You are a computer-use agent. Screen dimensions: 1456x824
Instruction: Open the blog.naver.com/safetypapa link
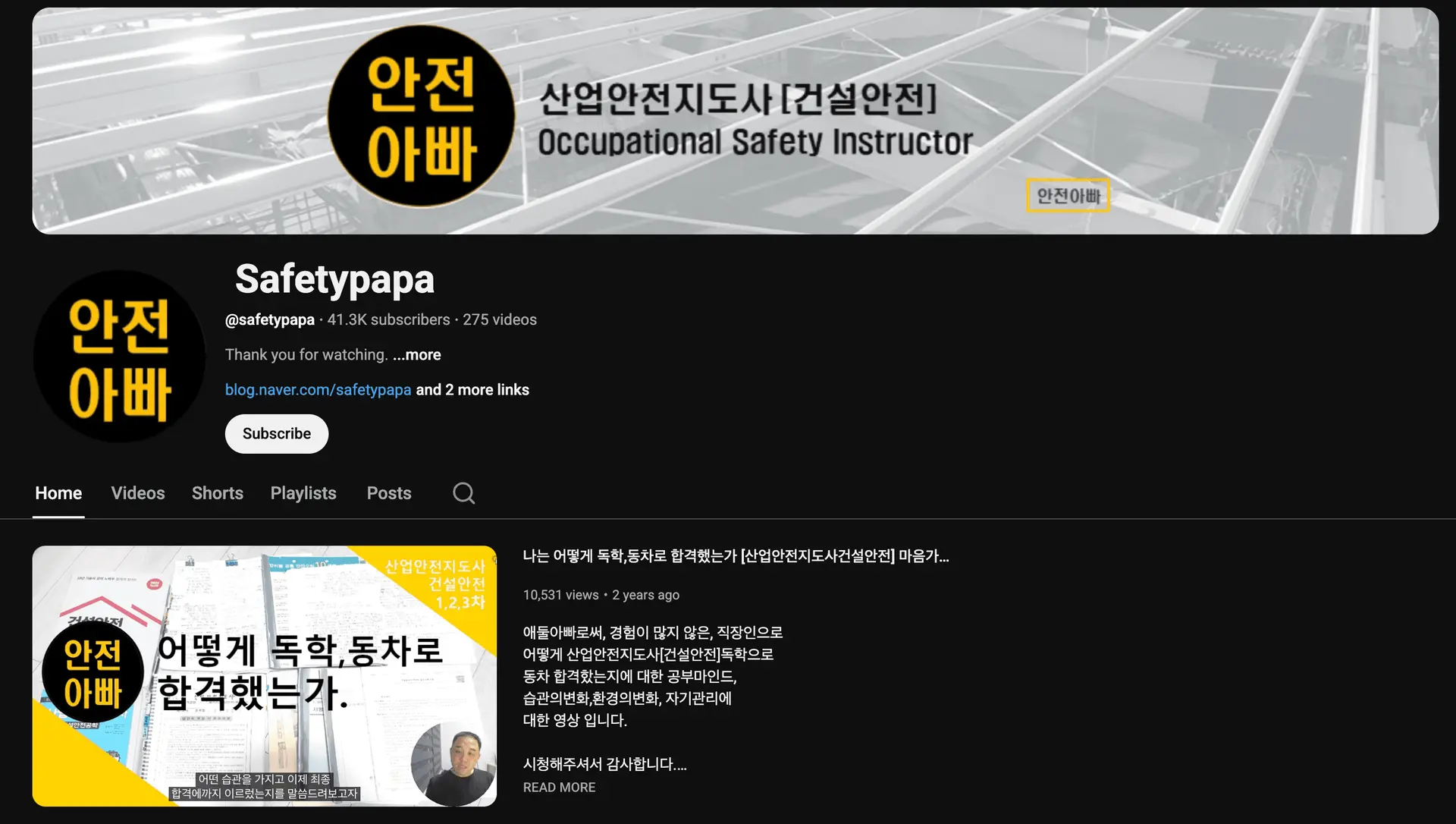pyautogui.click(x=317, y=389)
